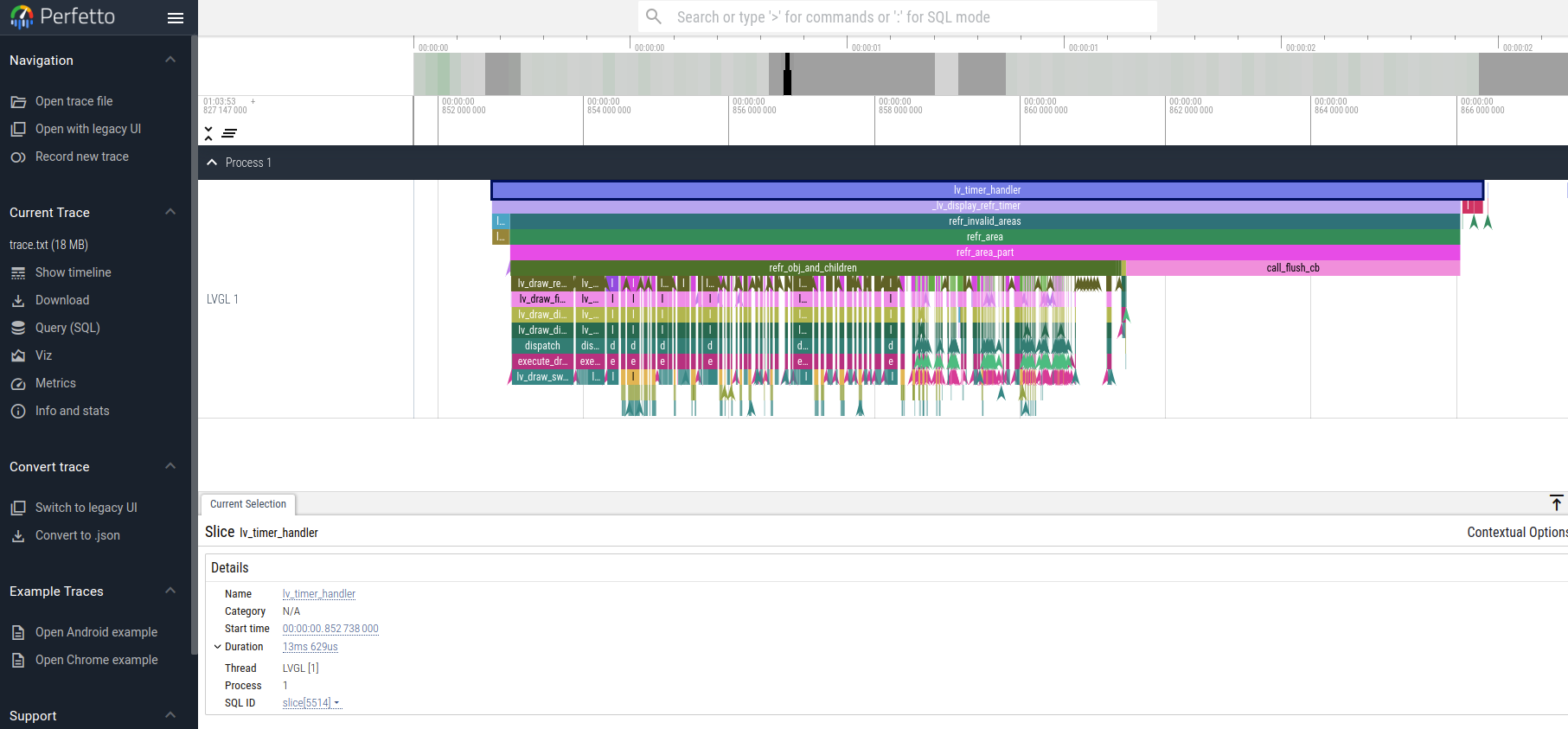Open Query (SQL) database icon
This screenshot has height=729, width=1568.
point(18,329)
